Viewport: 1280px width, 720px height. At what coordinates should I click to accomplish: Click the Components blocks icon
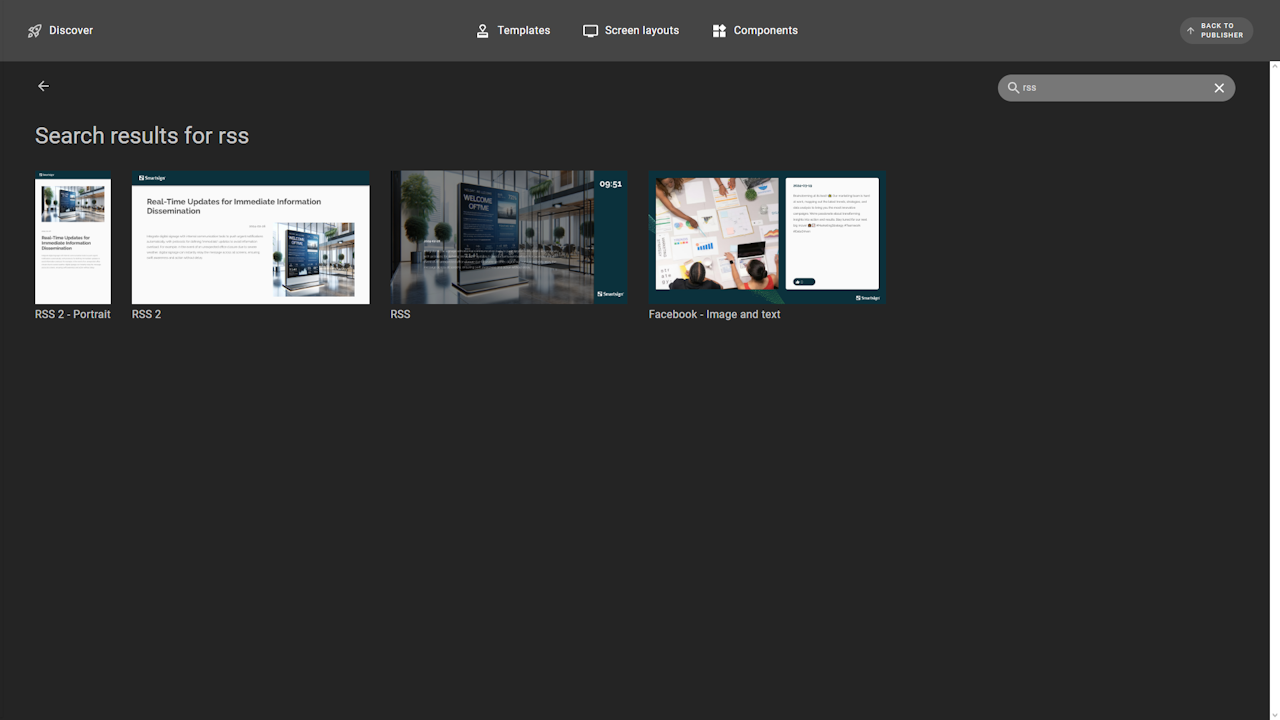(719, 31)
